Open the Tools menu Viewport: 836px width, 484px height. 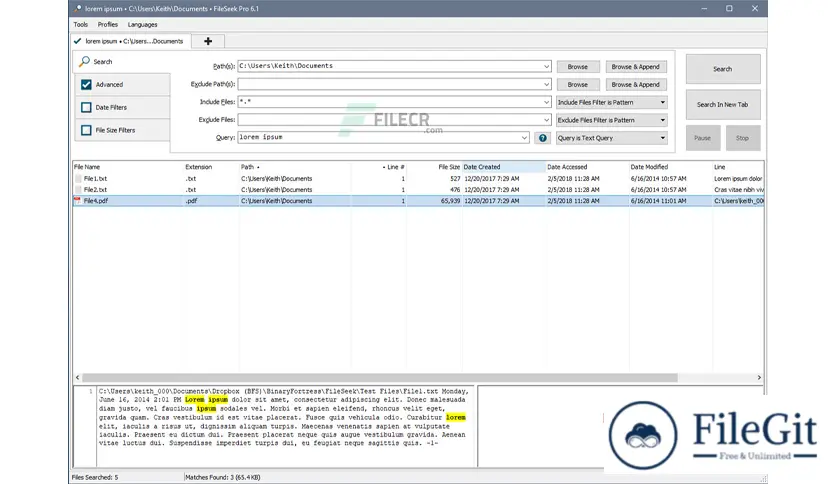(x=81, y=25)
